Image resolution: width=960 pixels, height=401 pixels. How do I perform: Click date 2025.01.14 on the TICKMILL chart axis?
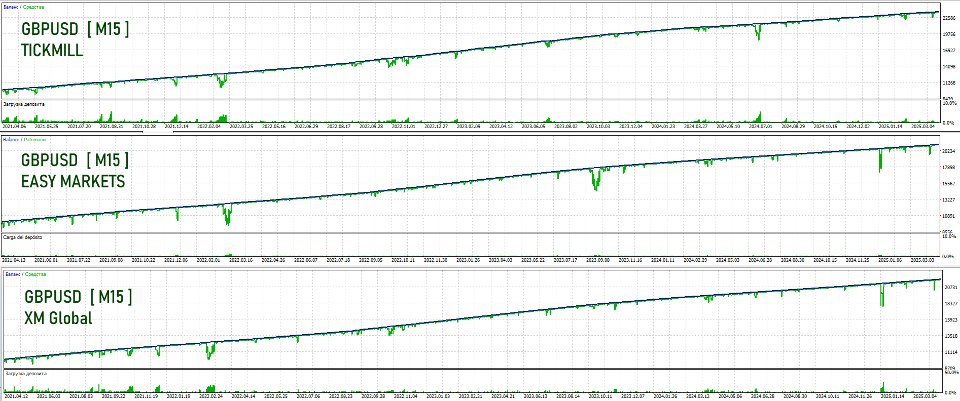coord(891,126)
